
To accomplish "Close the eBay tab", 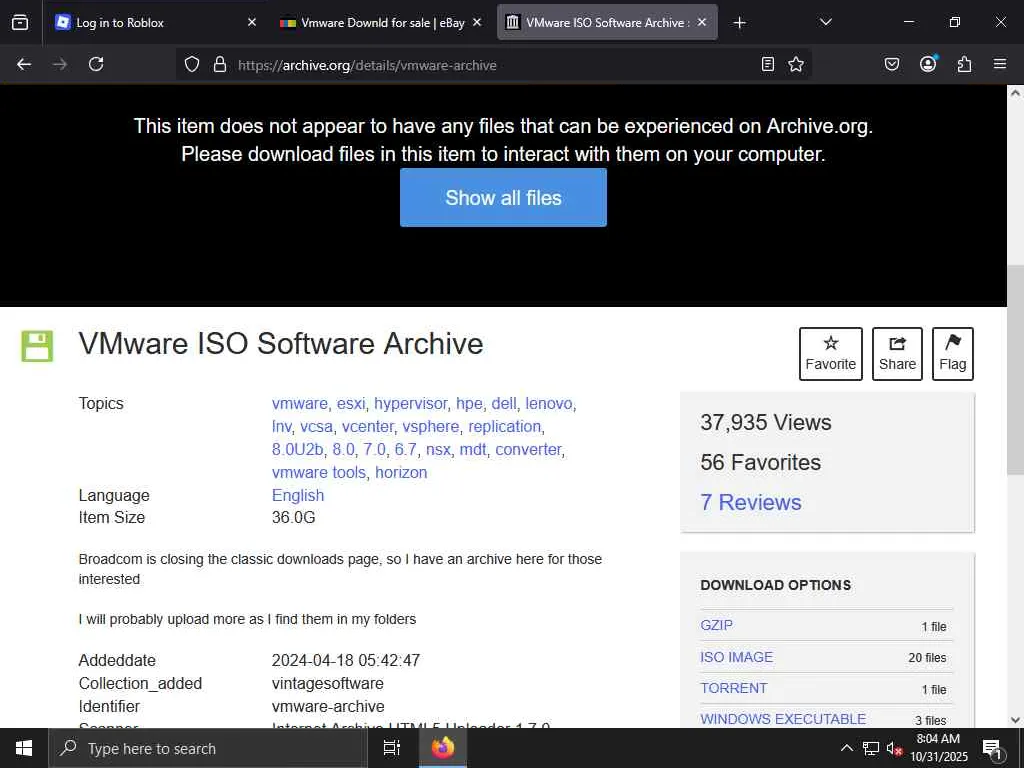I will [x=477, y=22].
